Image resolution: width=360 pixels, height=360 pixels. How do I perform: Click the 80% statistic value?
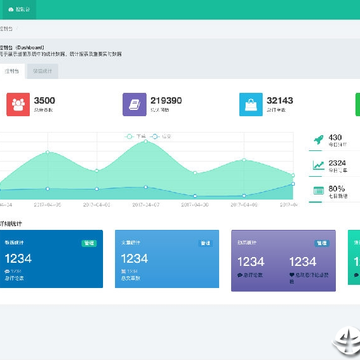337,188
